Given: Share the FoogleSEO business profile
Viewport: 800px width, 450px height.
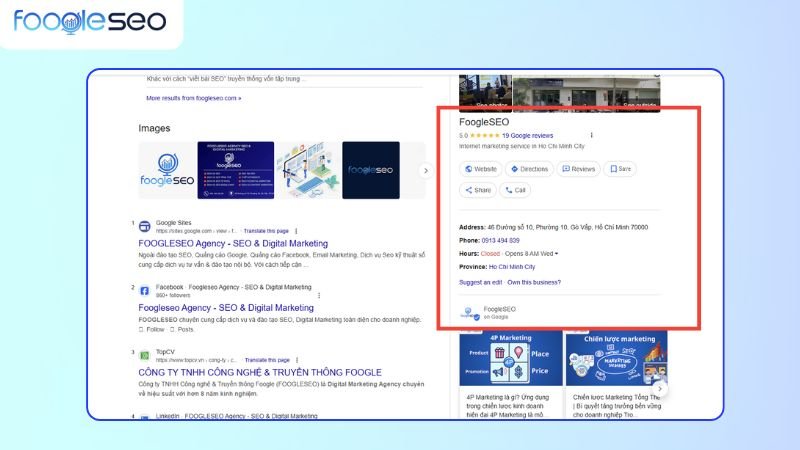Looking at the screenshot, I should click(x=477, y=189).
